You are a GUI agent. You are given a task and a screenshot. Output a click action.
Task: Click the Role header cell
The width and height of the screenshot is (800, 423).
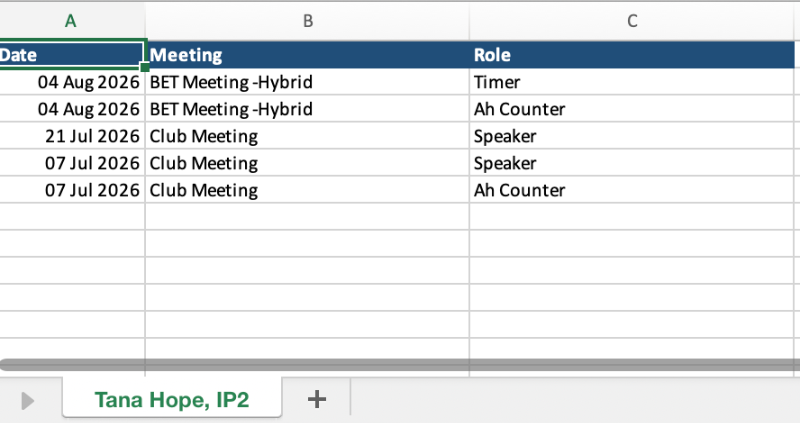[x=632, y=55]
